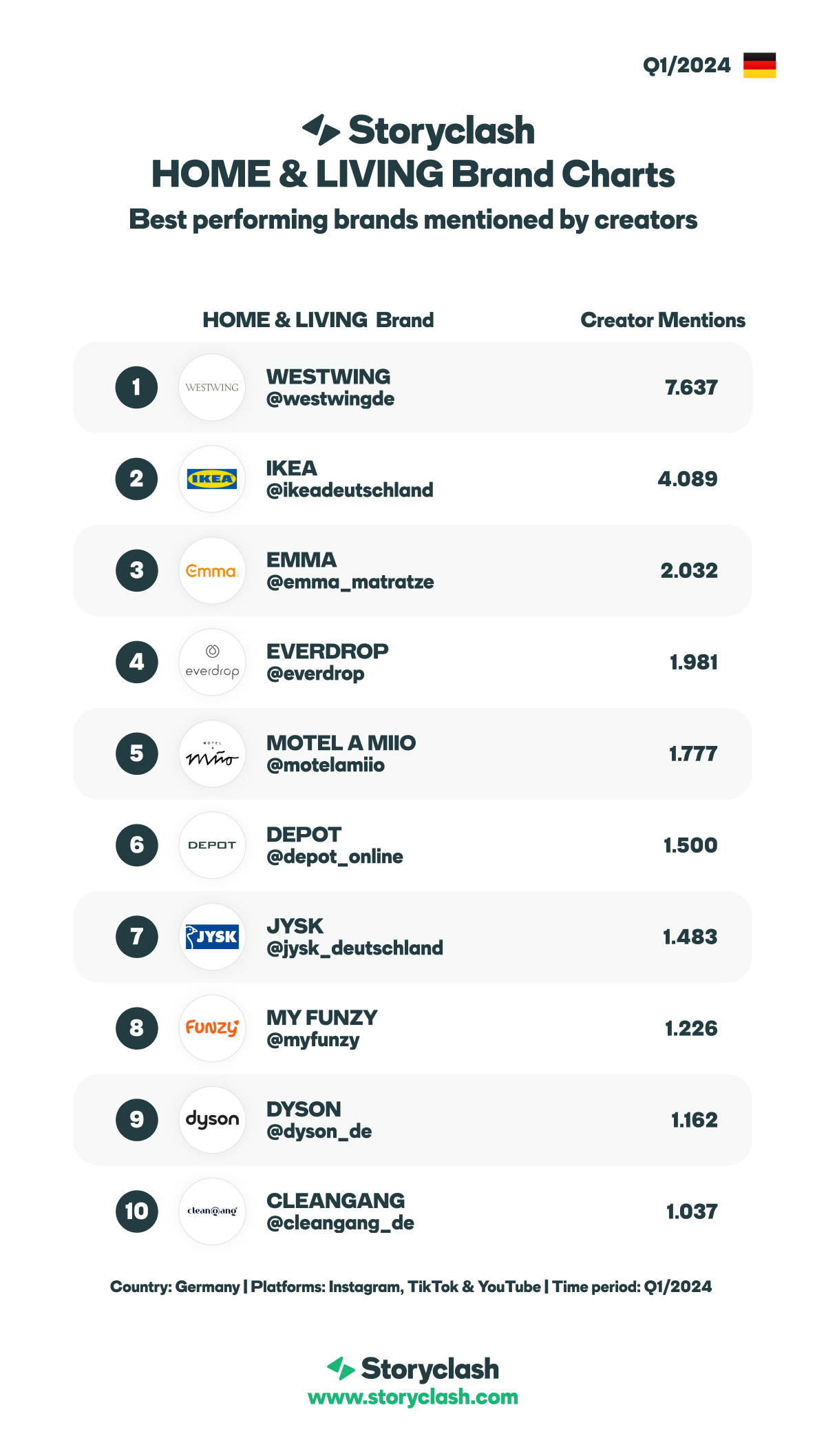Click the @jysk_deutschland handle
Viewport: 826px width, 1456px height.
(x=354, y=948)
